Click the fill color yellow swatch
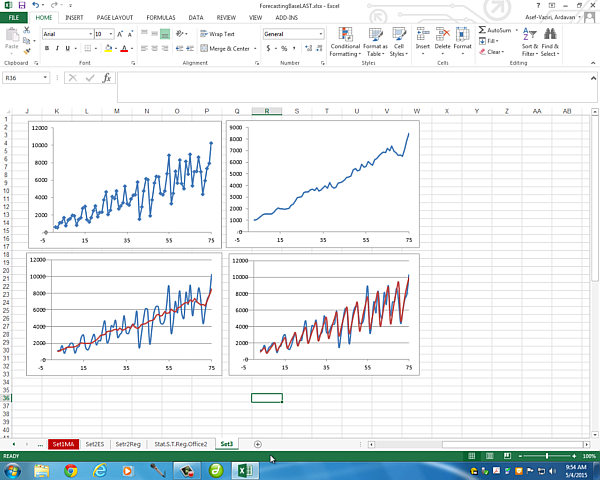600x480 pixels. [108, 49]
